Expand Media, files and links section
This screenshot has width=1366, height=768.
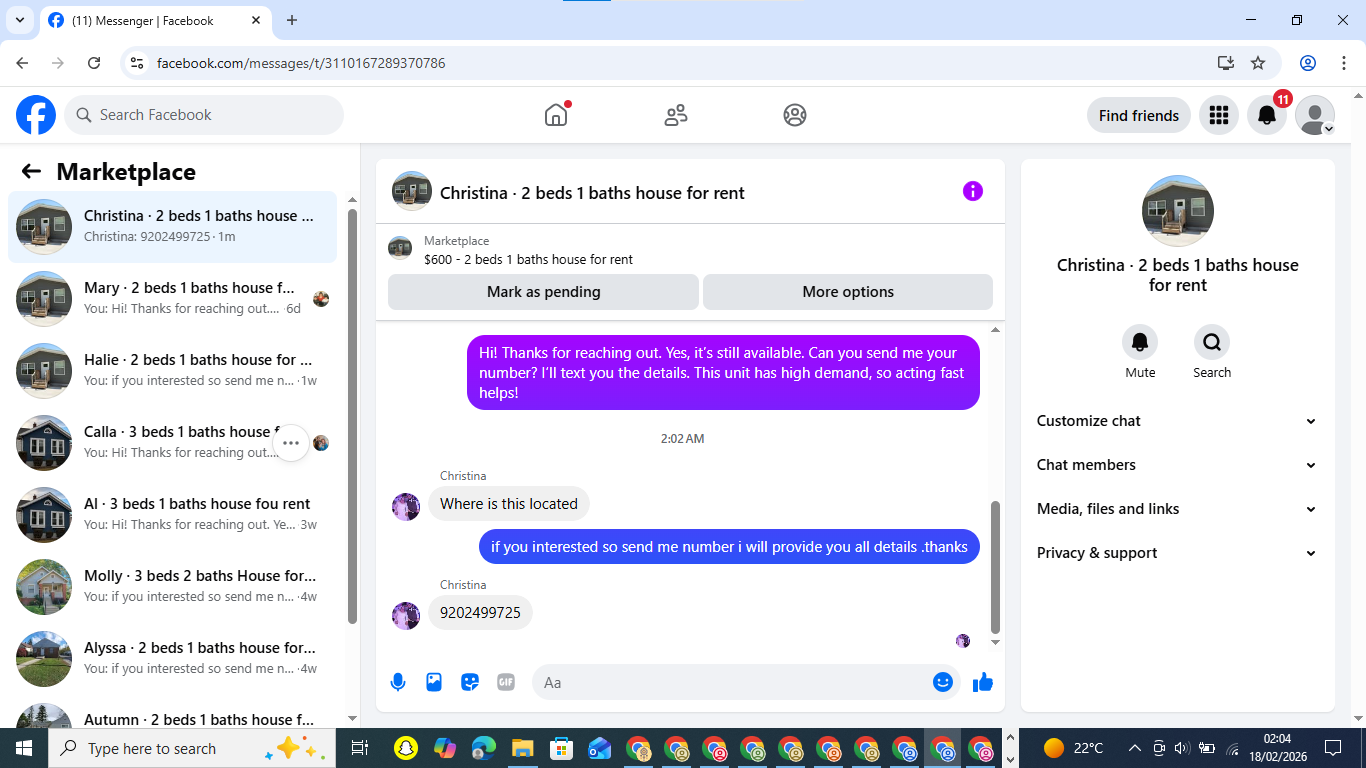1177,509
